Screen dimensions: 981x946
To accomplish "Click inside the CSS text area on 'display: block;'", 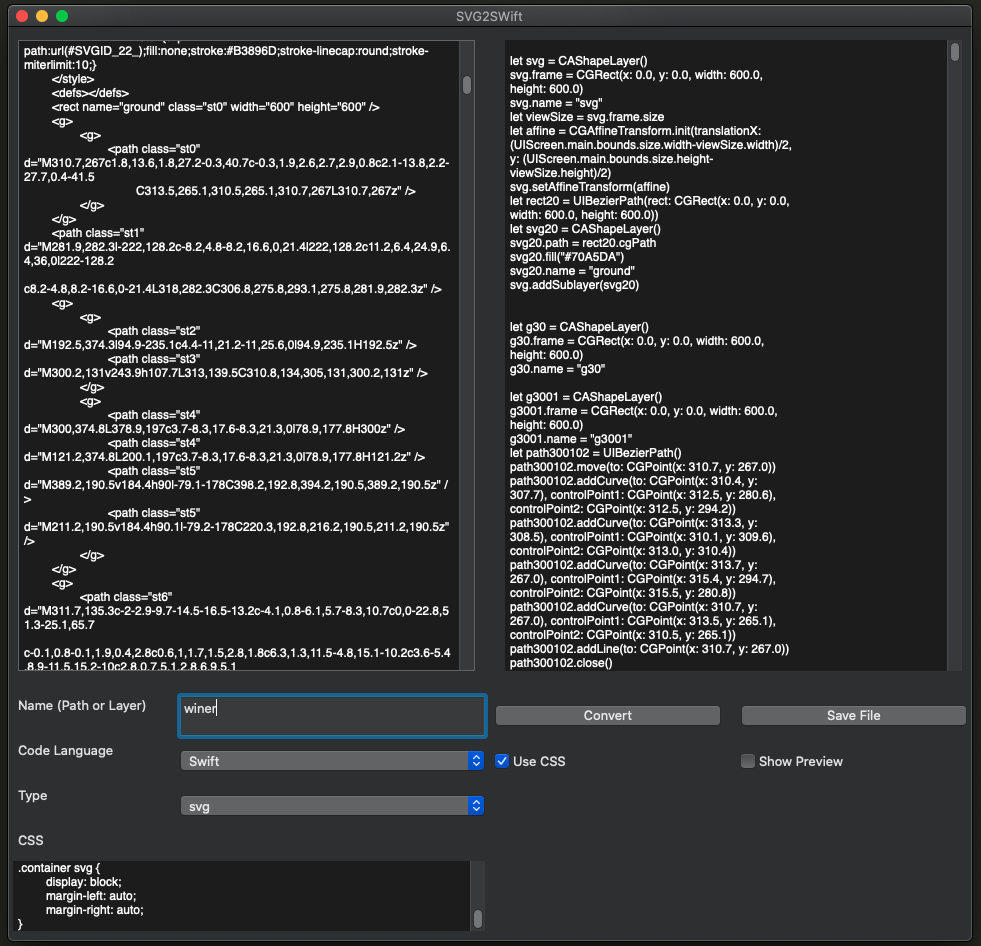I will tap(83, 882).
